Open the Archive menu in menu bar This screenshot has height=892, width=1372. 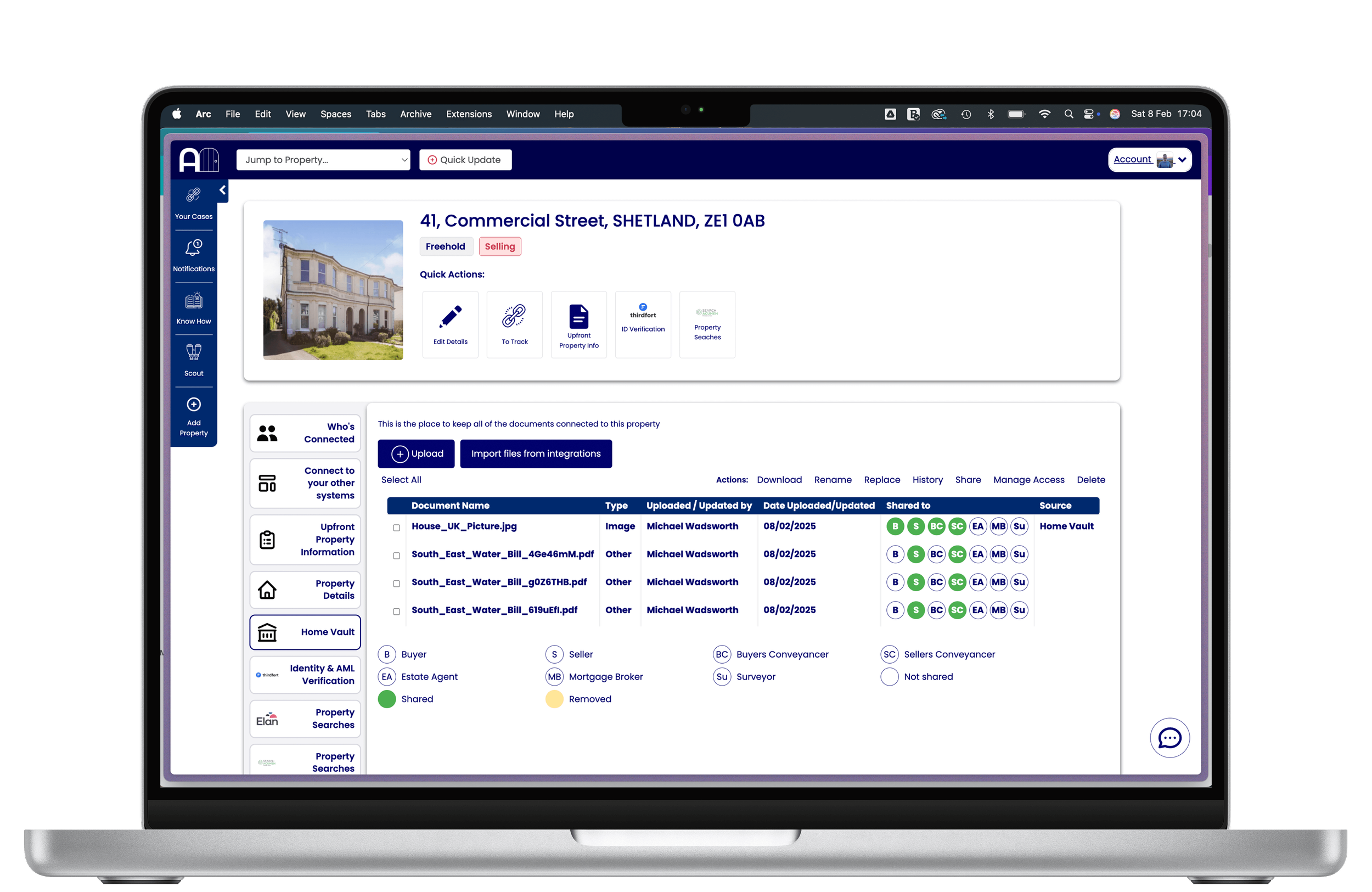[415, 114]
